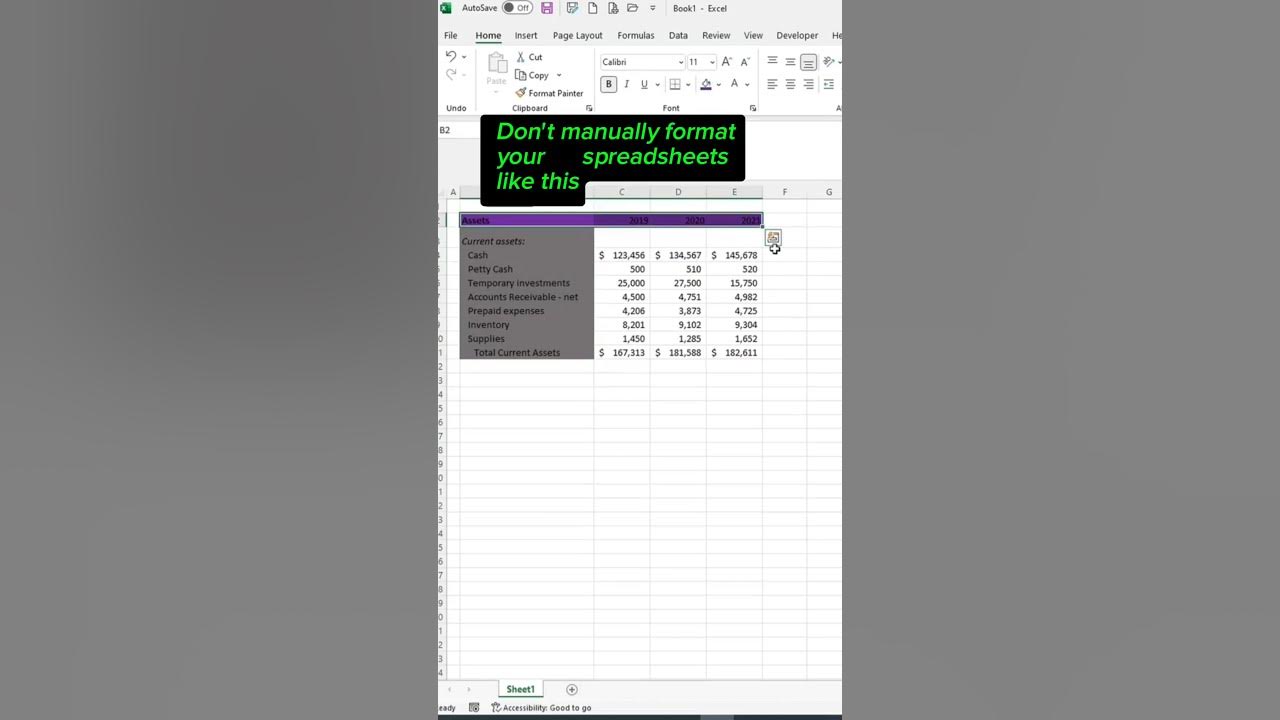Expand fill color dropdown arrow

click(x=719, y=84)
